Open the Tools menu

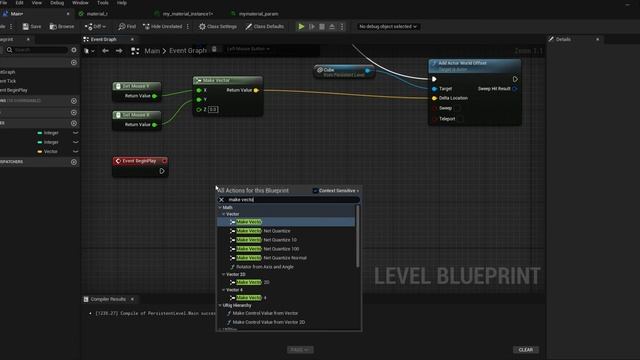(103, 3)
